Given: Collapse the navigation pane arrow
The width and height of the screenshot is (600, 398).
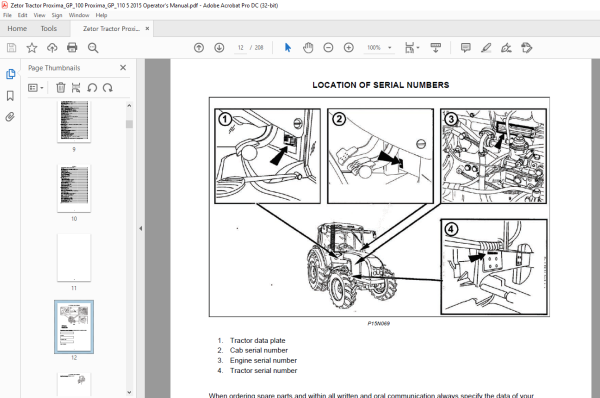Looking at the screenshot, I should coord(140,228).
